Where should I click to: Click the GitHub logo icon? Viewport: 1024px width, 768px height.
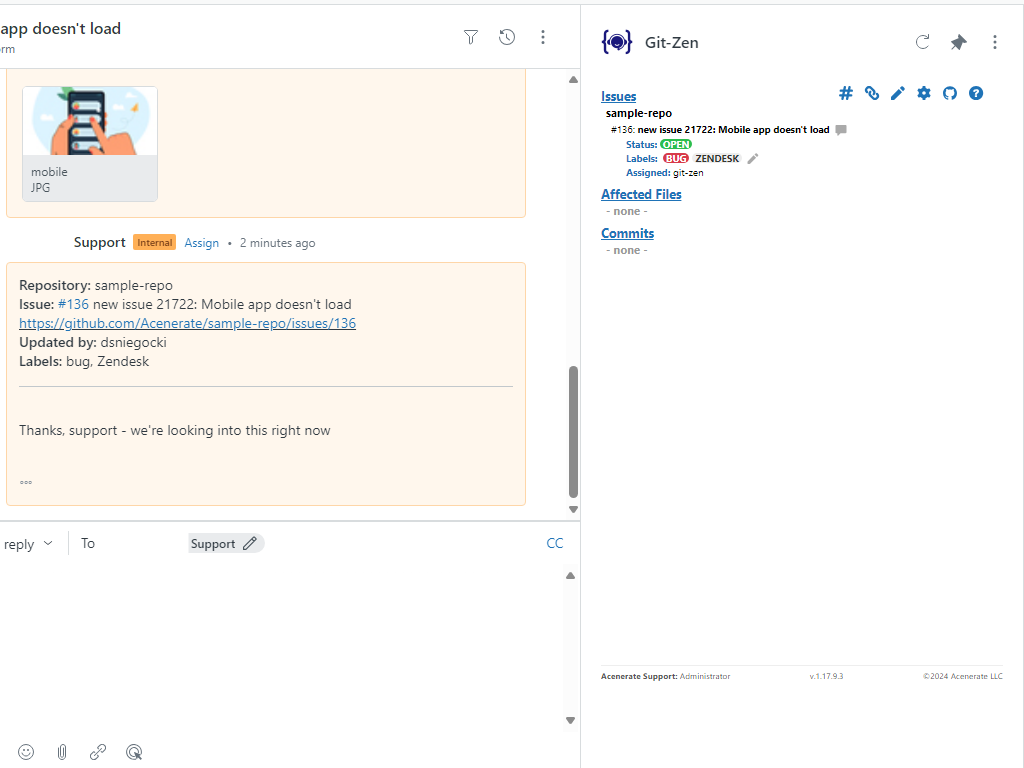(x=950, y=93)
